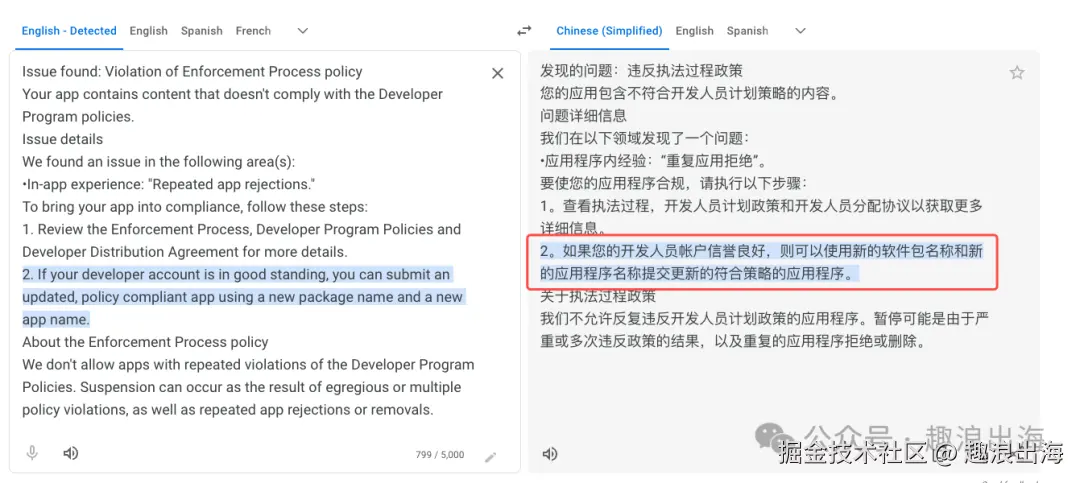Listen to the English source text
This screenshot has width=1080, height=483.
(70, 453)
